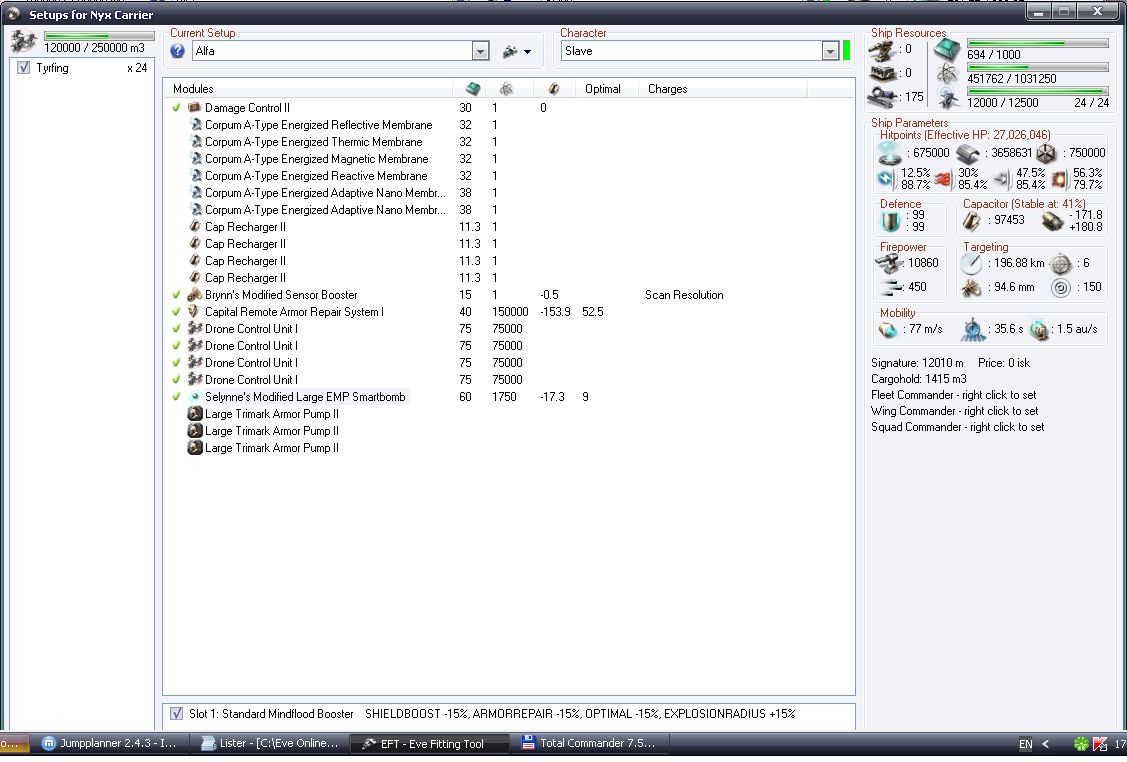Toggle Capital Remote Armor Repair System checkmark

[x=176, y=312]
